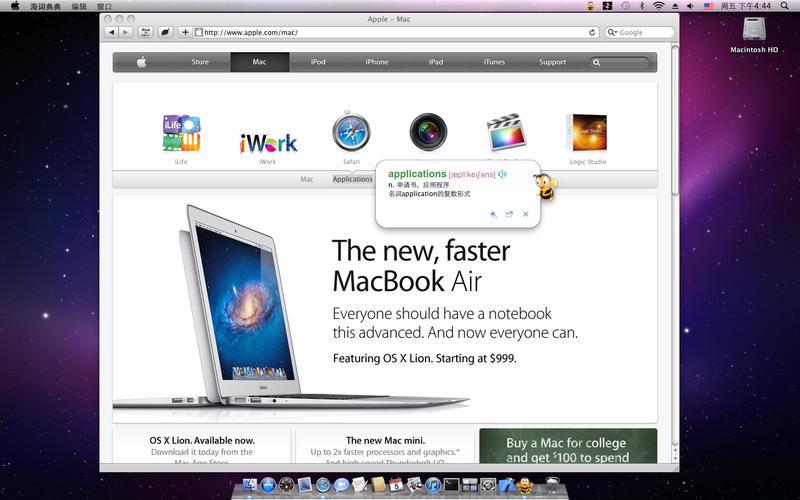The height and width of the screenshot is (500, 800).
Task: Click the bee mascot beside the dictionary popup
Action: [x=546, y=186]
